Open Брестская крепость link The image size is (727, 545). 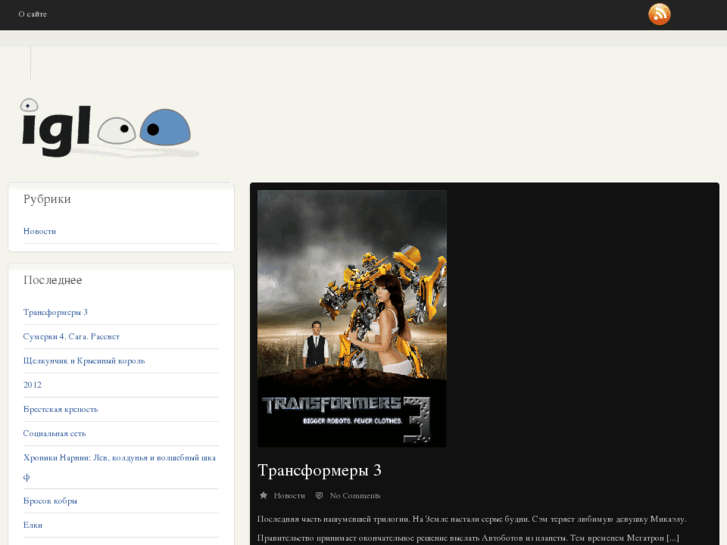pyautogui.click(x=61, y=409)
